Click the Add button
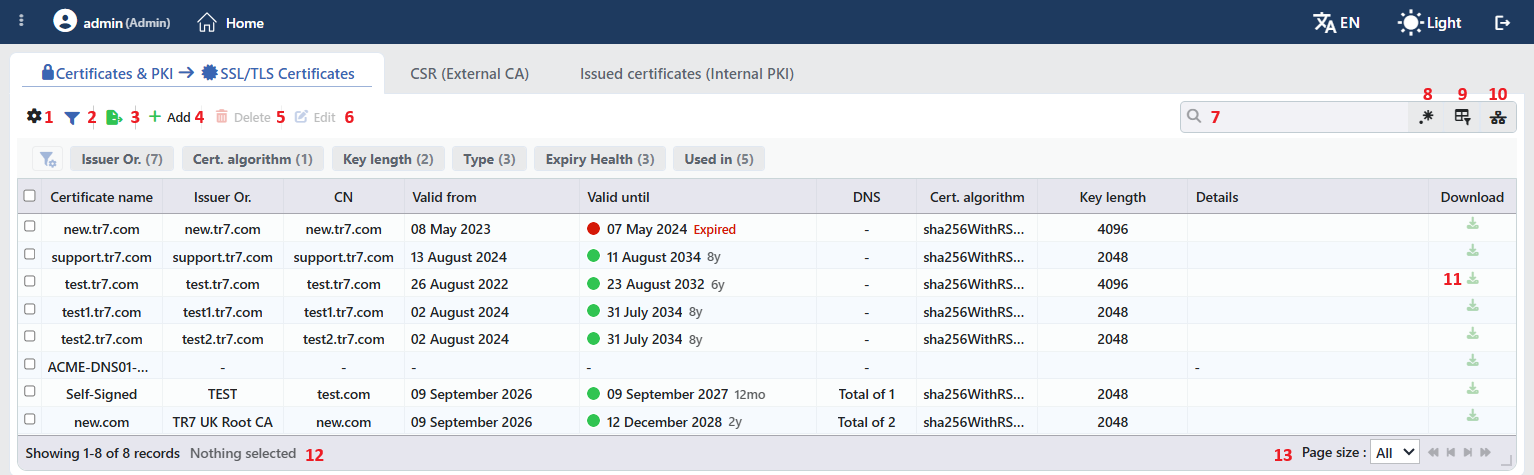This screenshot has width=1534, height=475. point(169,117)
